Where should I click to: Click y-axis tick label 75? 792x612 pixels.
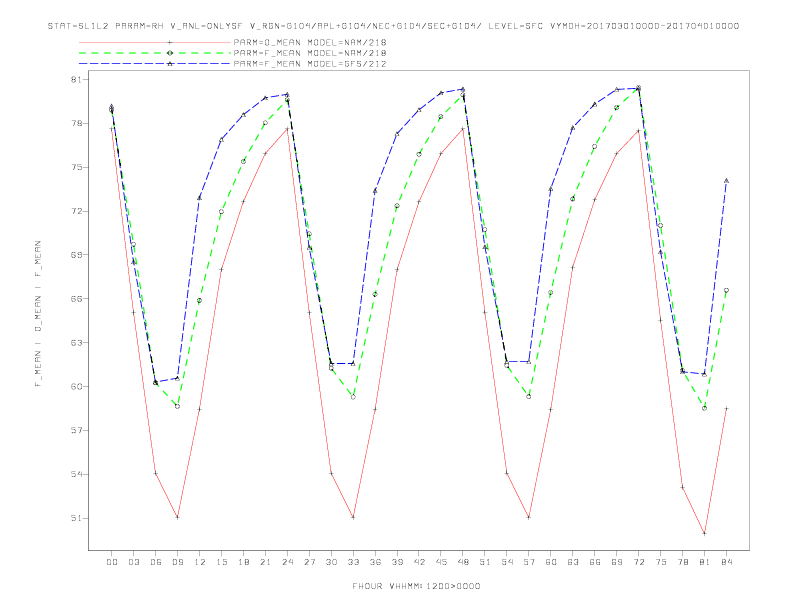(x=78, y=167)
